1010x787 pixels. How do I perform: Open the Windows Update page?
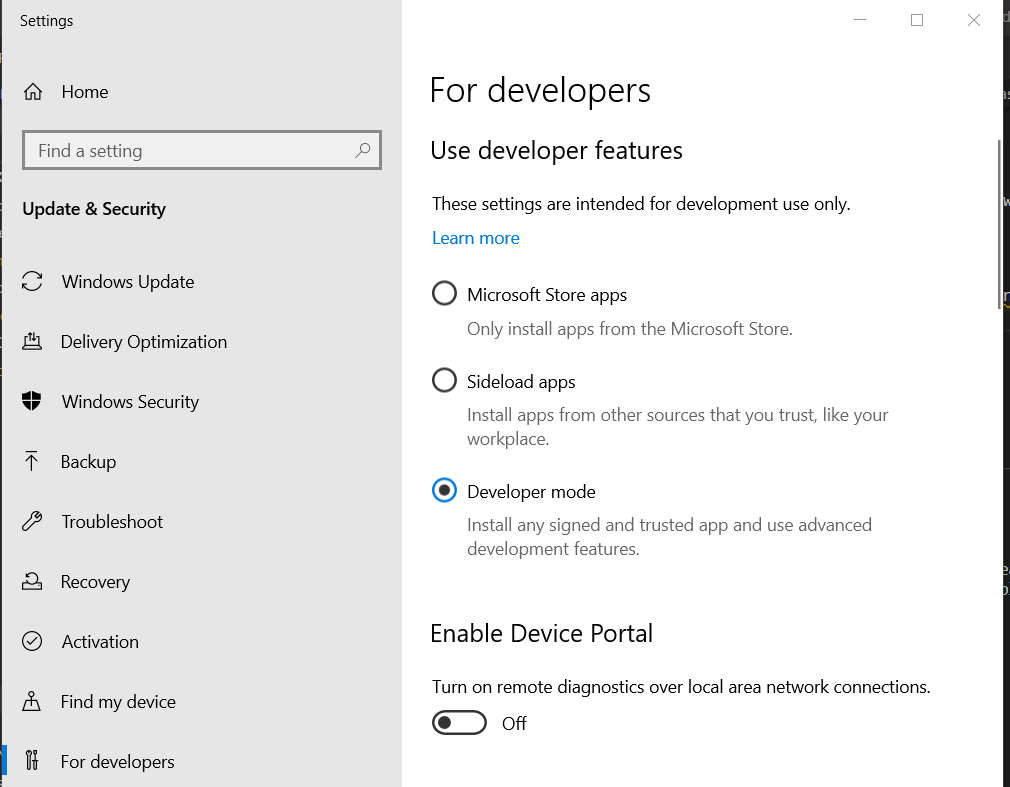[201, 281]
